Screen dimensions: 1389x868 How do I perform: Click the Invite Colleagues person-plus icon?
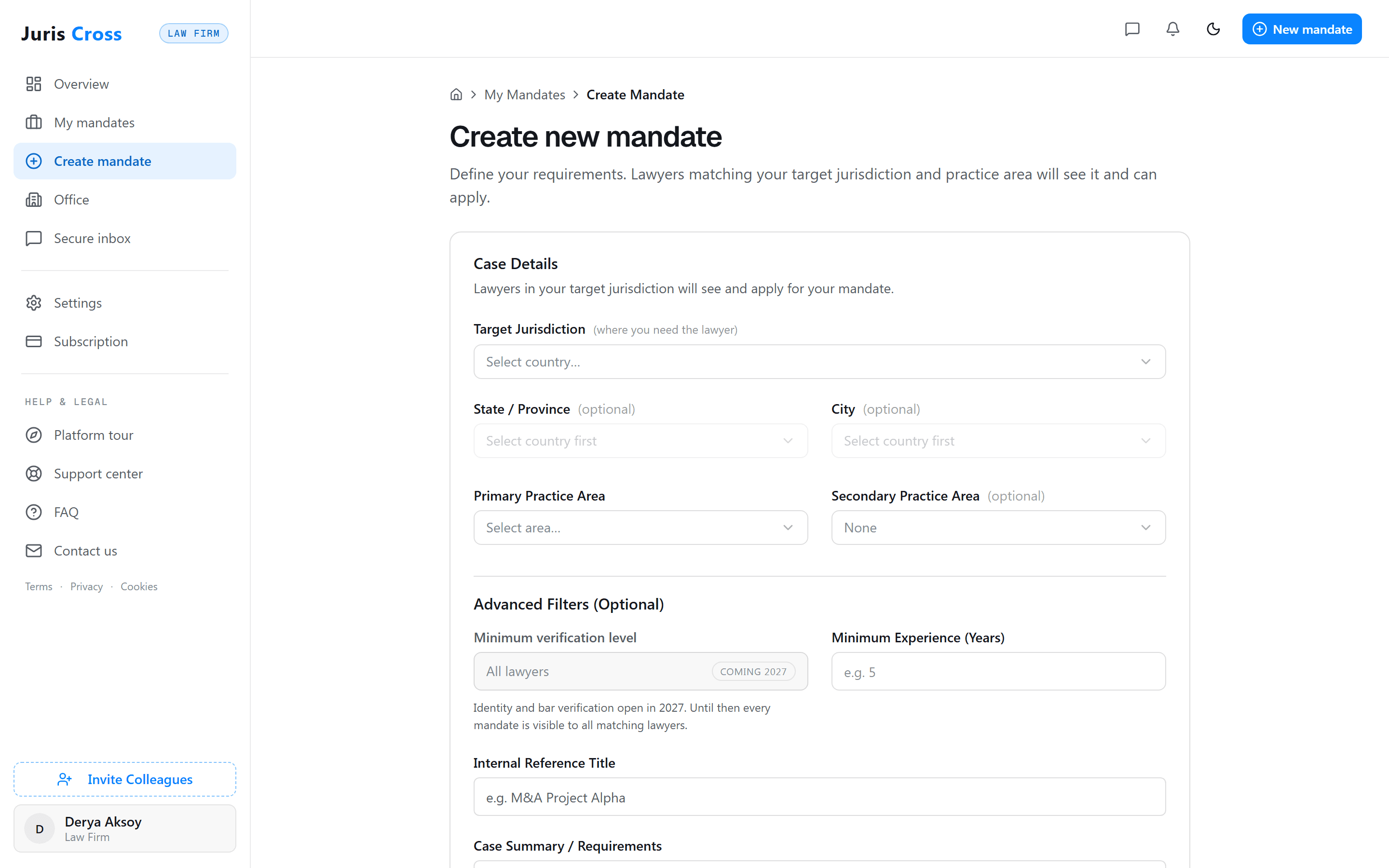65,779
